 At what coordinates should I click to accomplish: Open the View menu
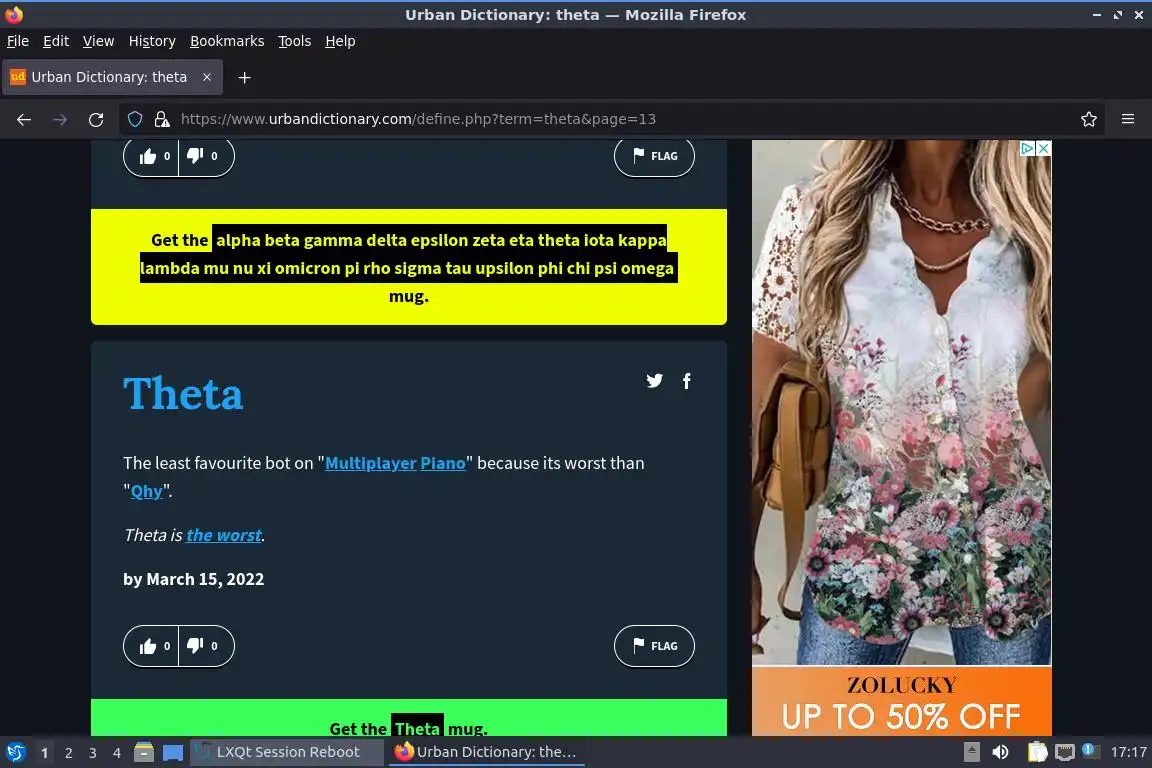coord(98,41)
